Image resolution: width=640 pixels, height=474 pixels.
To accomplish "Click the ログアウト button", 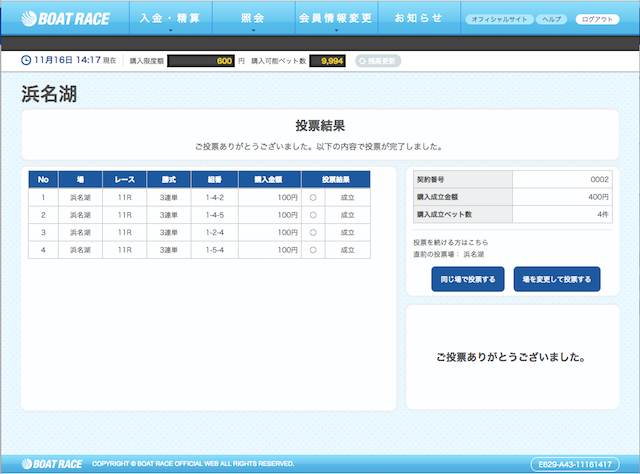I will coord(597,19).
